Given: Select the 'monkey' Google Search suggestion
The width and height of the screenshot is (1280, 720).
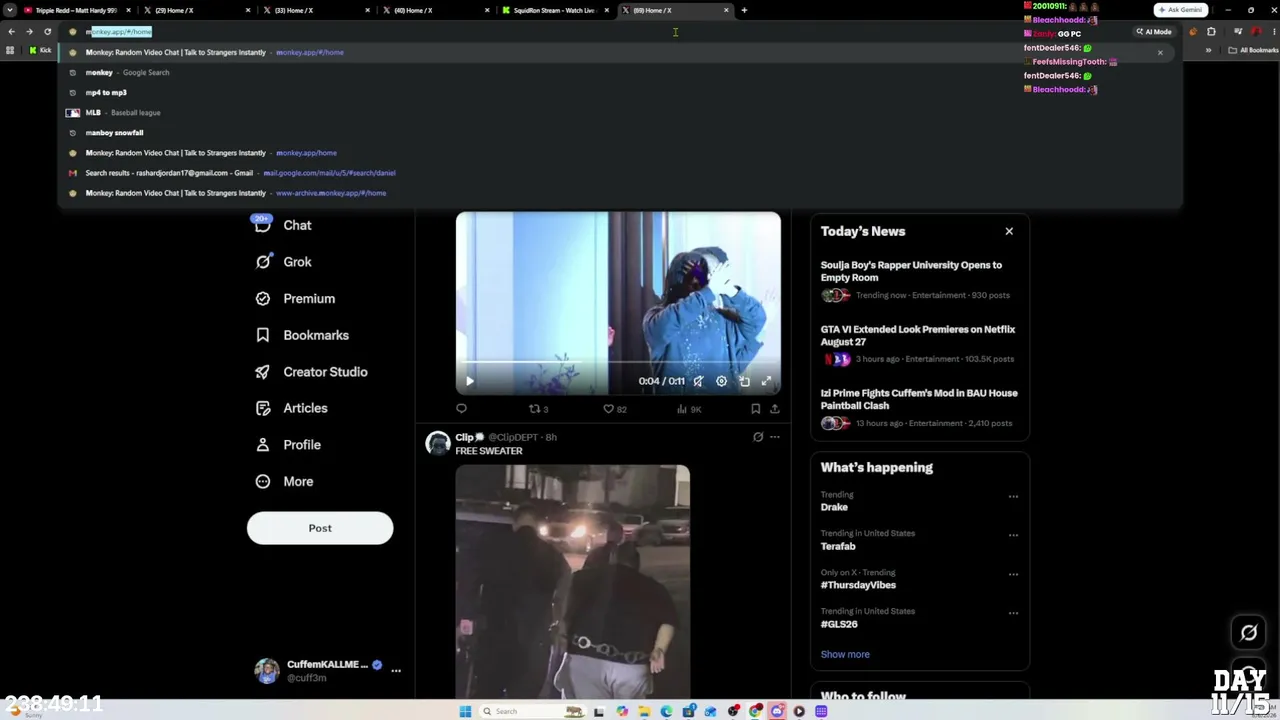Looking at the screenshot, I should point(620,72).
